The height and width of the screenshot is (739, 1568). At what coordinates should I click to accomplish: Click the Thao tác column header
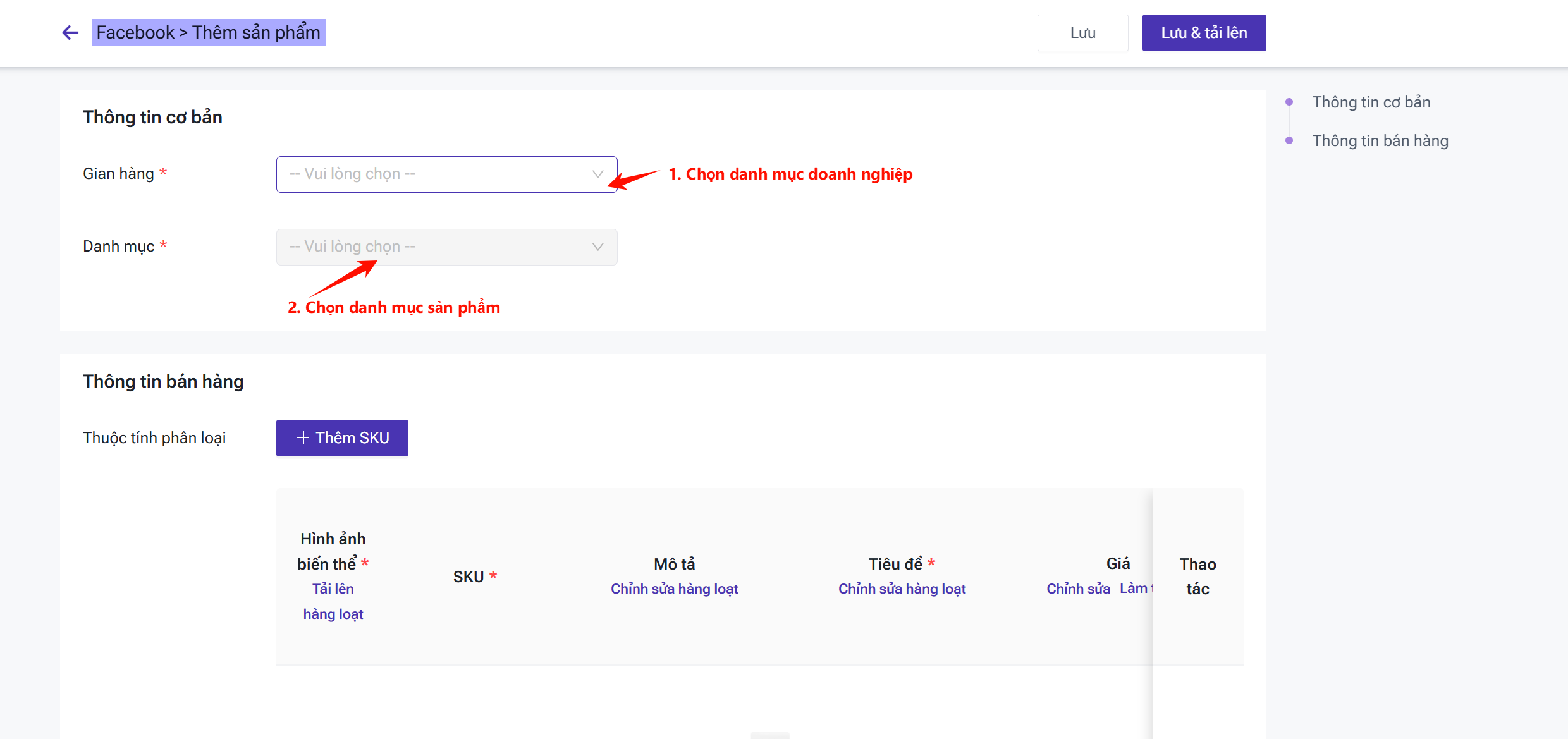pos(1197,576)
